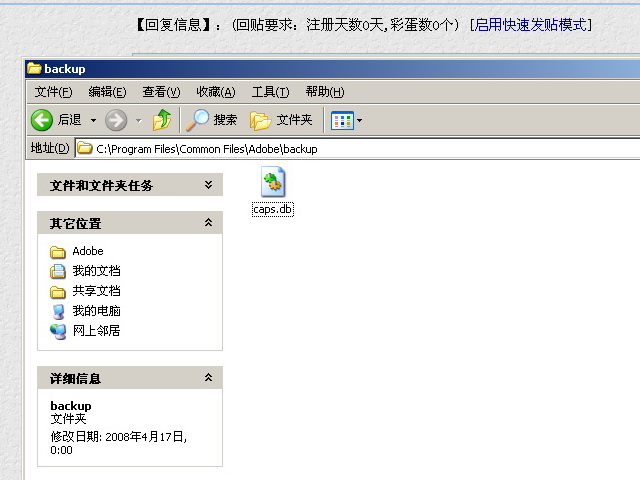640x480 pixels.
Task: Open Search with the magnifier icon
Action: pos(198,120)
